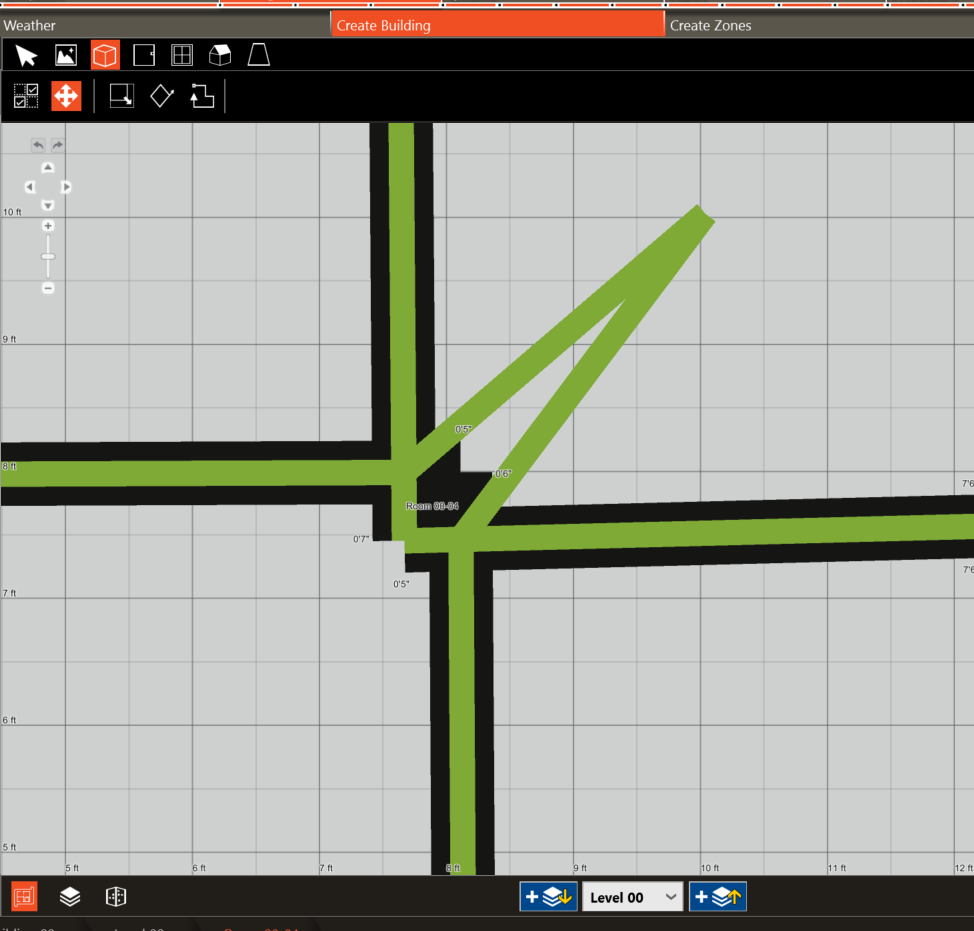
Task: Select the orange 3D box building tool
Action: [x=105, y=55]
